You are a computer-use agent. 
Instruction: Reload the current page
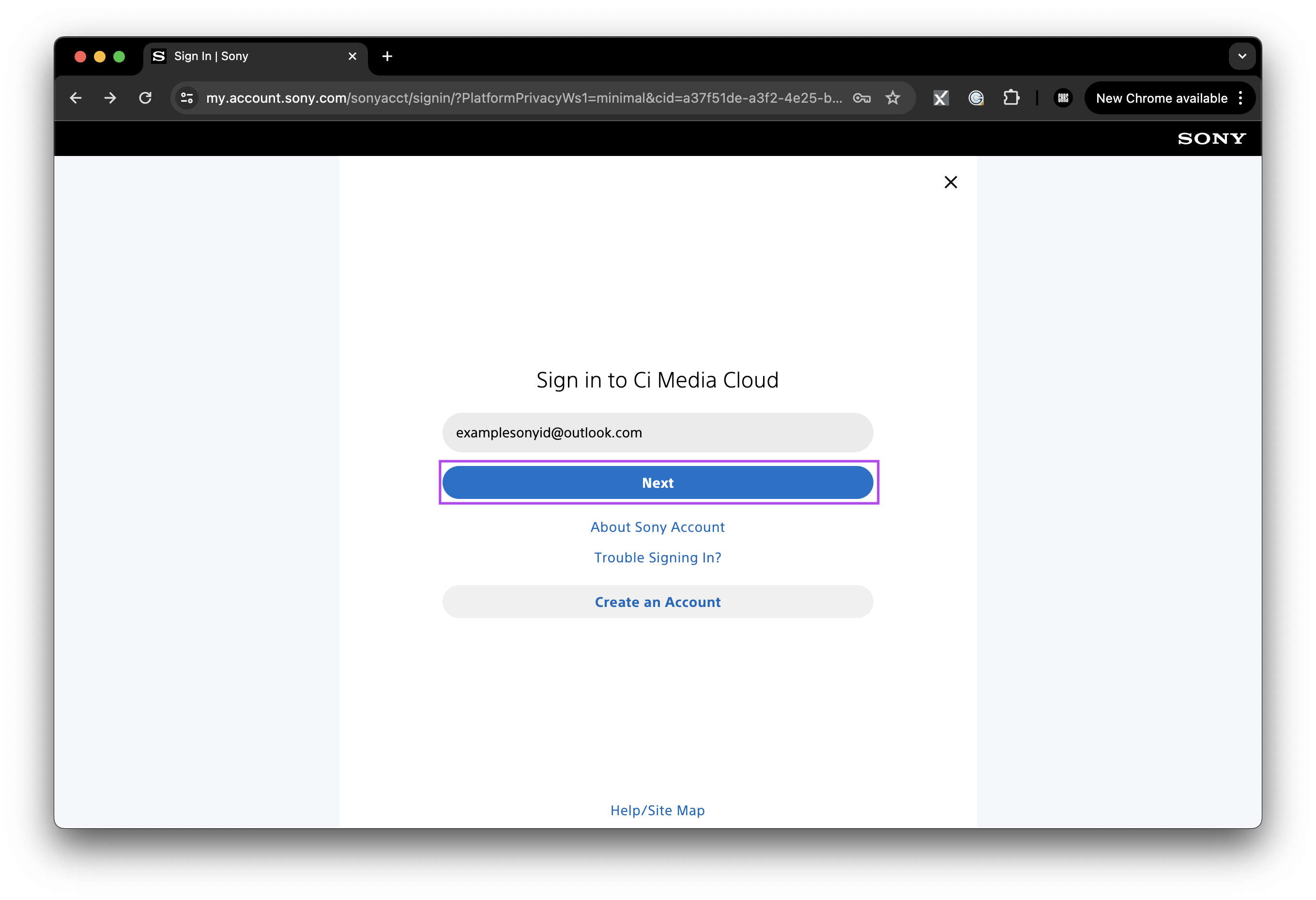tap(146, 97)
